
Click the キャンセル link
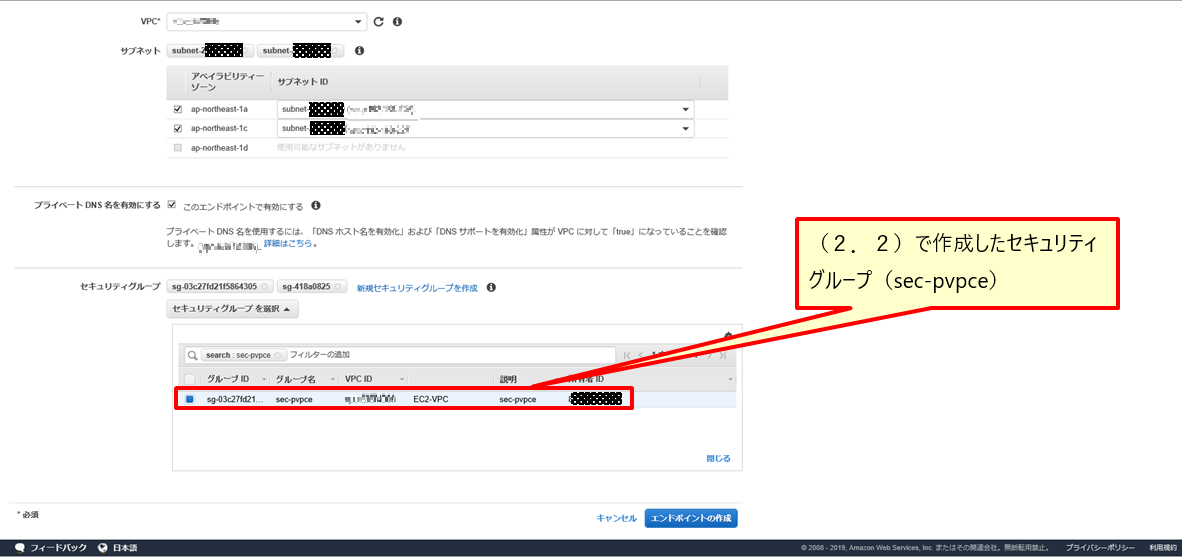point(616,518)
